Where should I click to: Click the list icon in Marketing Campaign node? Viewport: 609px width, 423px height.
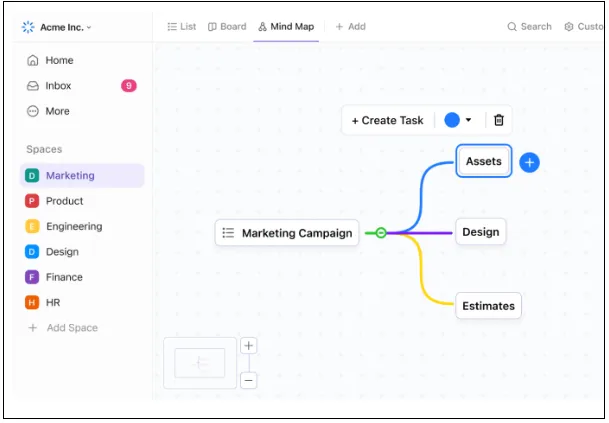tap(228, 233)
